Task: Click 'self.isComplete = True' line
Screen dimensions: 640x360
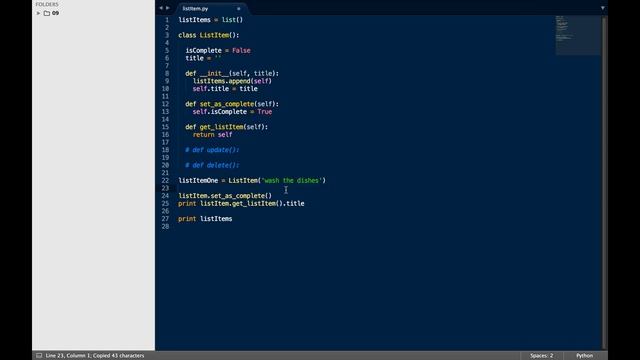Action: point(232,111)
